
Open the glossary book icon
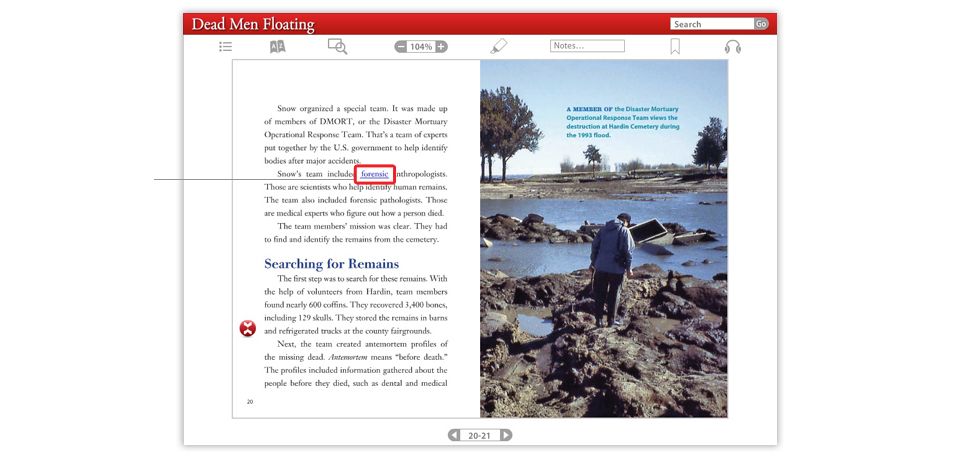278,47
